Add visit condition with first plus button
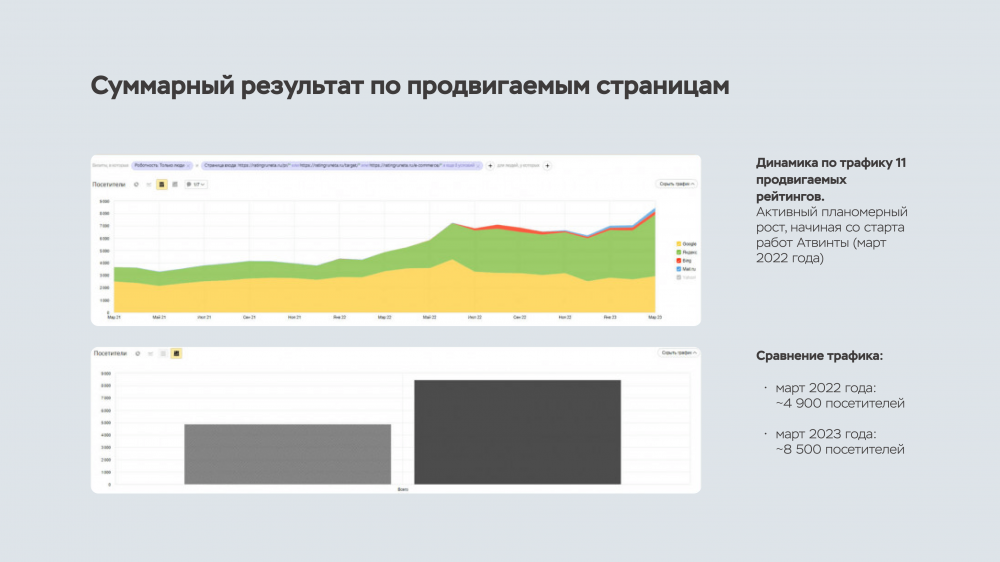This screenshot has width=1000, height=562. (490, 166)
